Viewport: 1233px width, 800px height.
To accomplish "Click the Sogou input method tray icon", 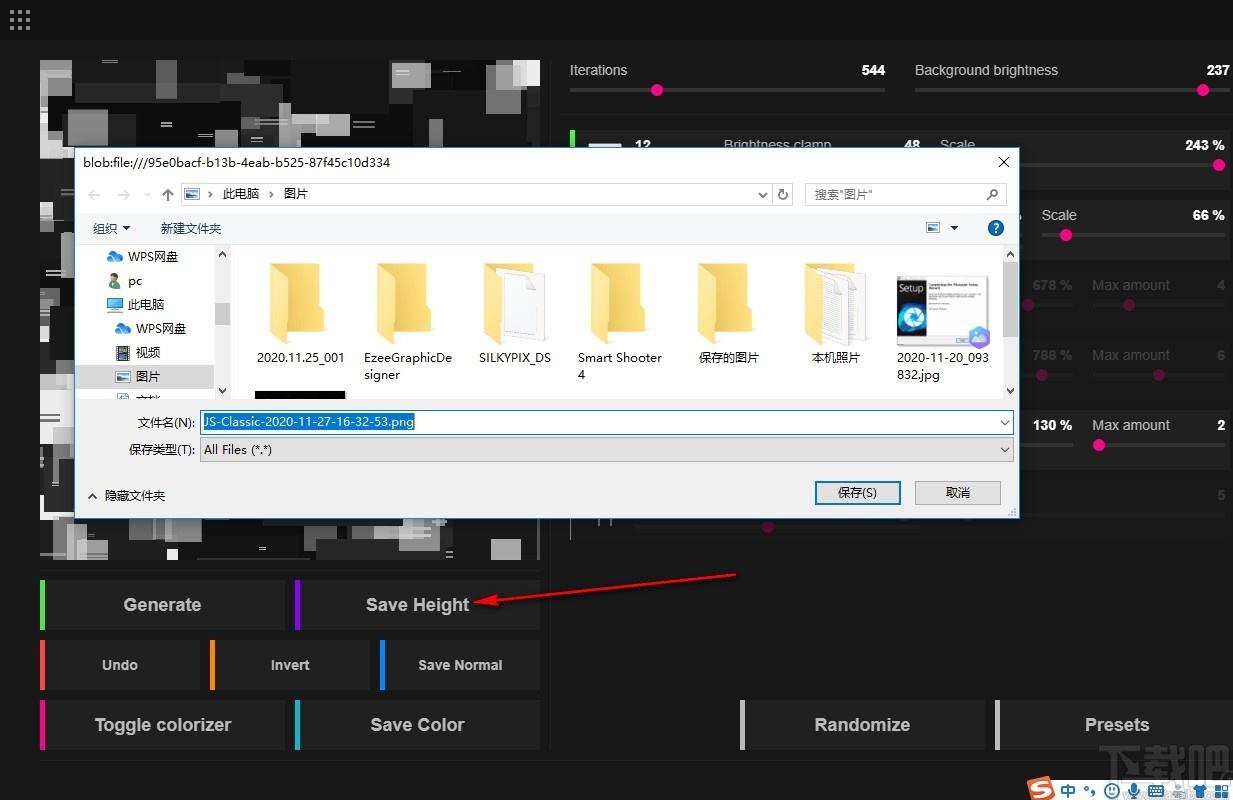I will coord(1042,790).
